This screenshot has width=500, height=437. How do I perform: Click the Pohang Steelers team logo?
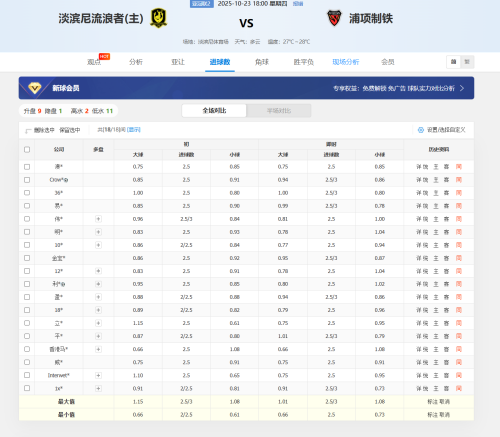click(334, 18)
